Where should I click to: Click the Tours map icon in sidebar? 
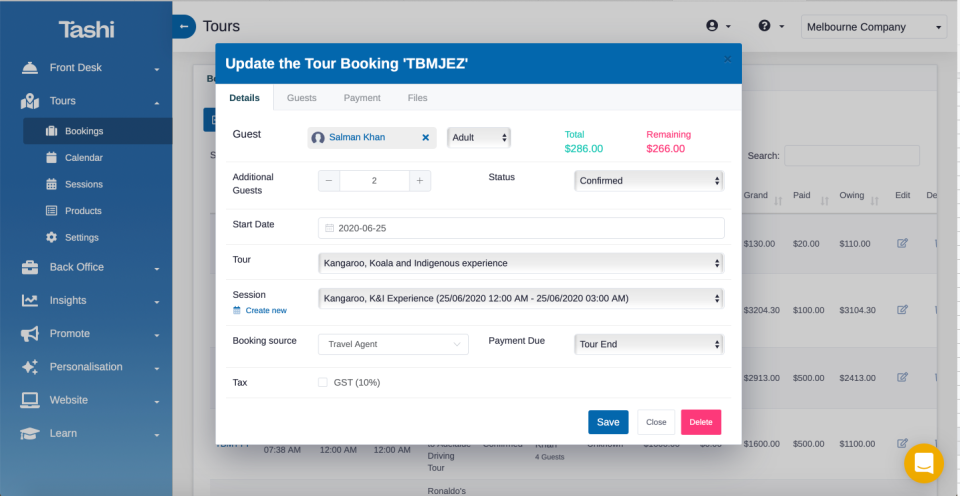point(29,101)
